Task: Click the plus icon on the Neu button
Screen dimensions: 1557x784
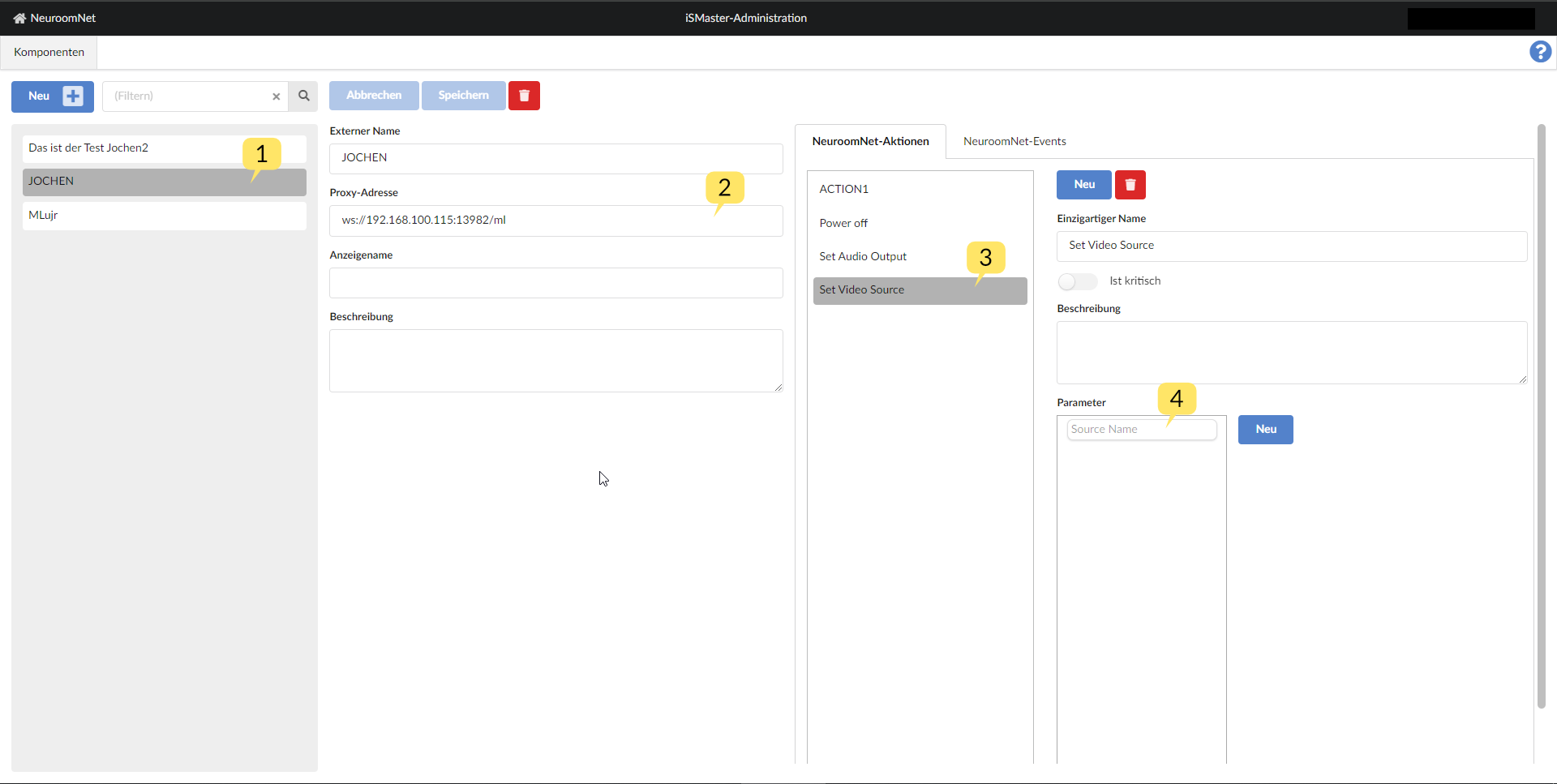Action: (72, 96)
